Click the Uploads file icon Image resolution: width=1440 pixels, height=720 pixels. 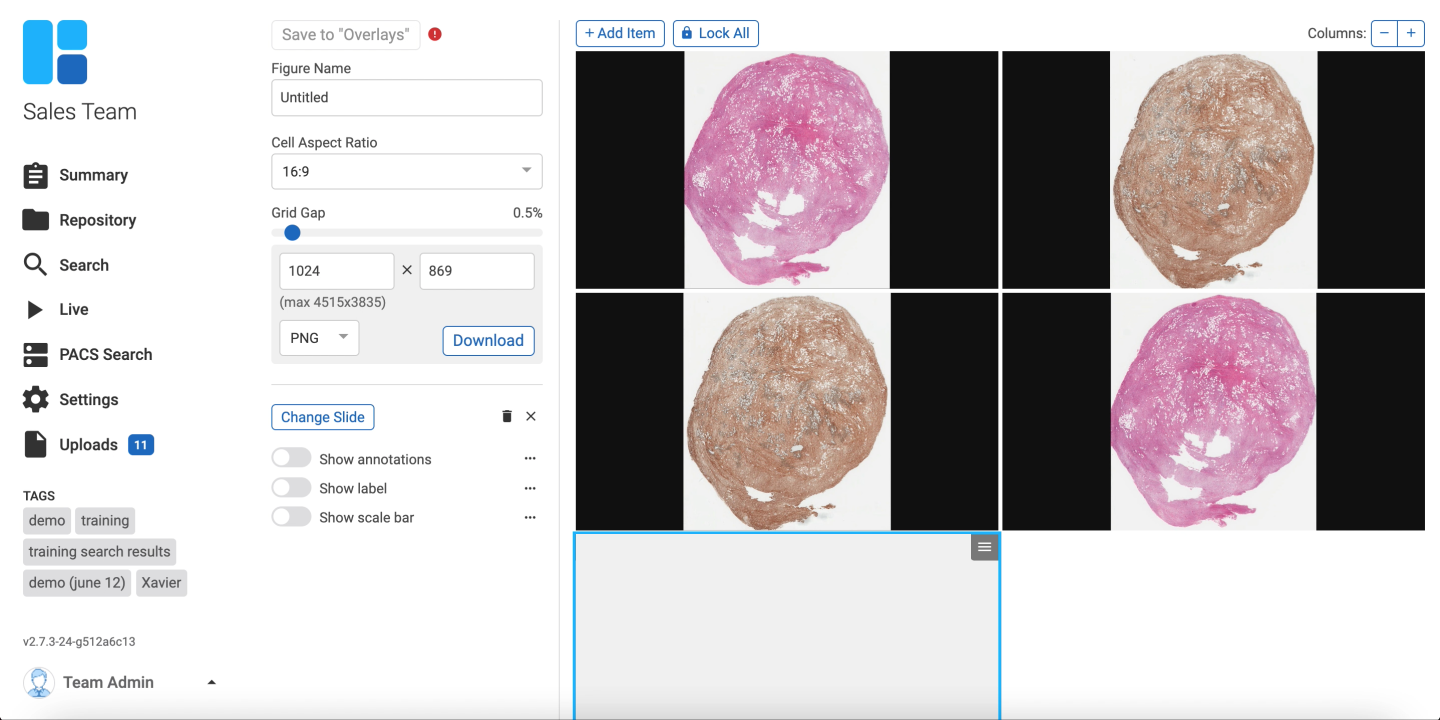pyautogui.click(x=35, y=444)
